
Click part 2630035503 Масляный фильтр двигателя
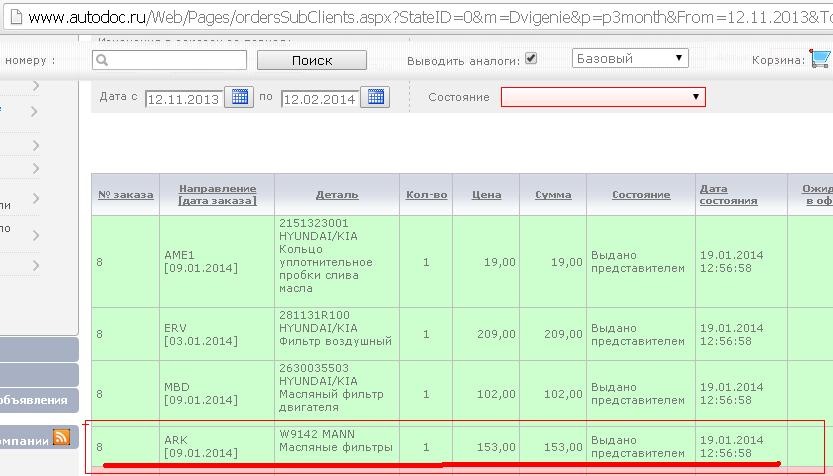331,387
